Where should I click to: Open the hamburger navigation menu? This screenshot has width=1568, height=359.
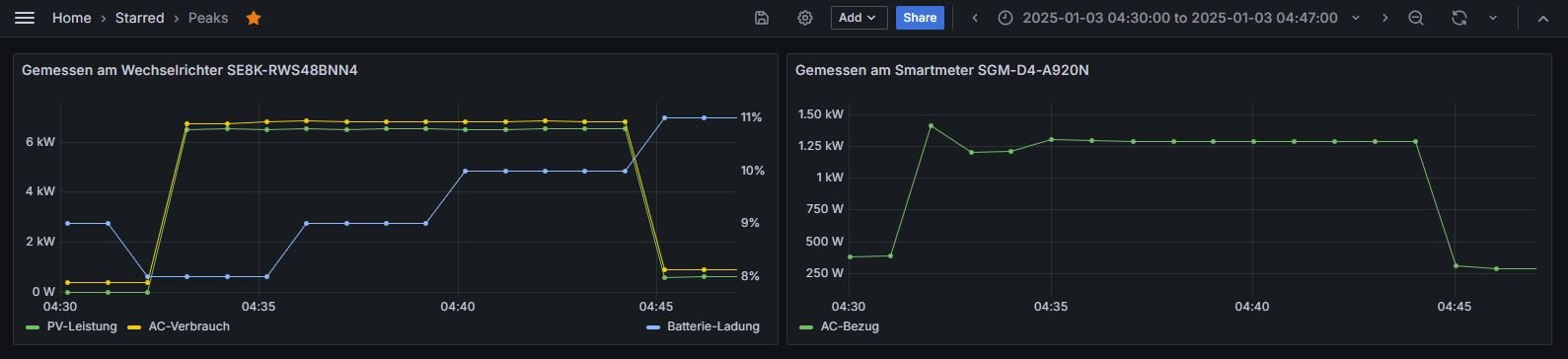[x=25, y=18]
